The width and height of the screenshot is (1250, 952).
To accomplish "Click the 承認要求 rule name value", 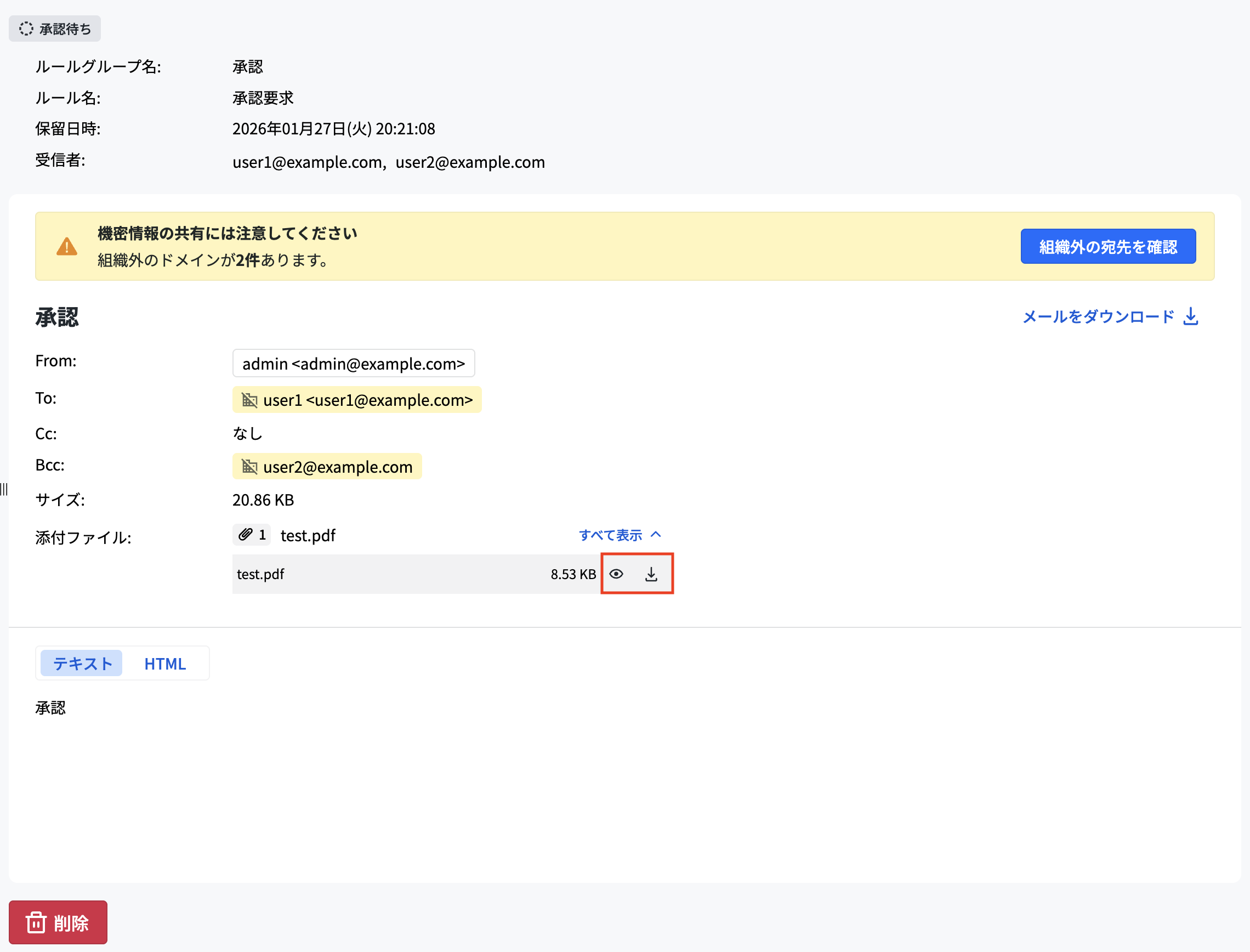I will pyautogui.click(x=263, y=98).
